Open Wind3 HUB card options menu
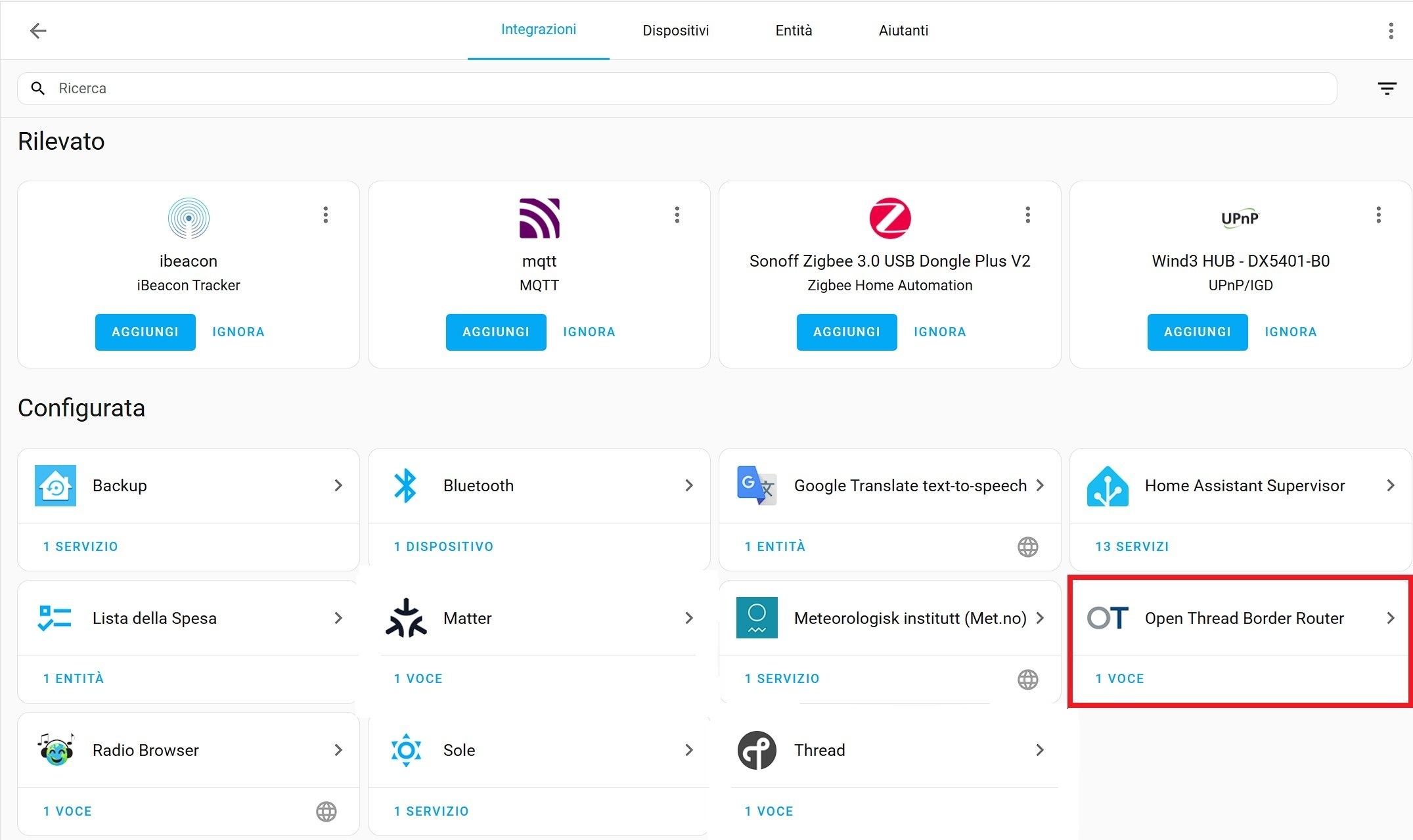 tap(1378, 215)
